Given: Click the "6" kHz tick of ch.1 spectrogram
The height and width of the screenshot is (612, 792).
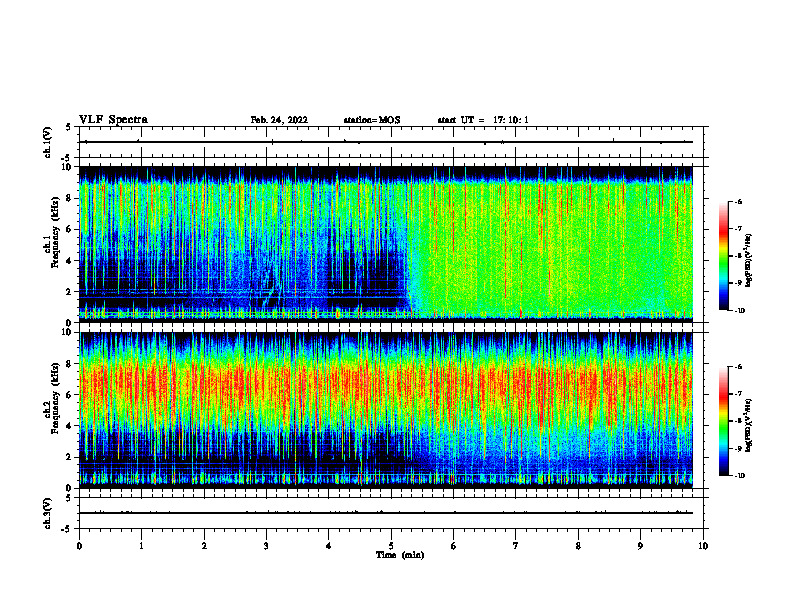Looking at the screenshot, I should click(70, 229).
